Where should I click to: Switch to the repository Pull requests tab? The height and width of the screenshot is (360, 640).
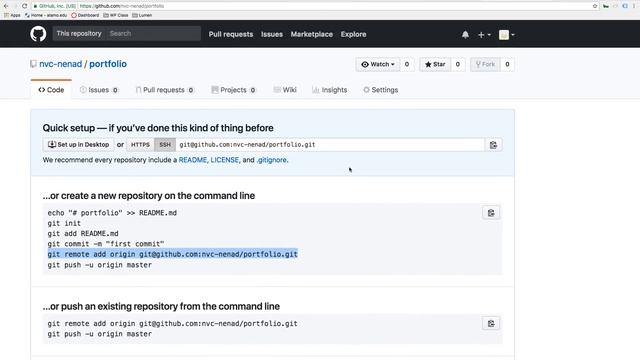coord(164,90)
